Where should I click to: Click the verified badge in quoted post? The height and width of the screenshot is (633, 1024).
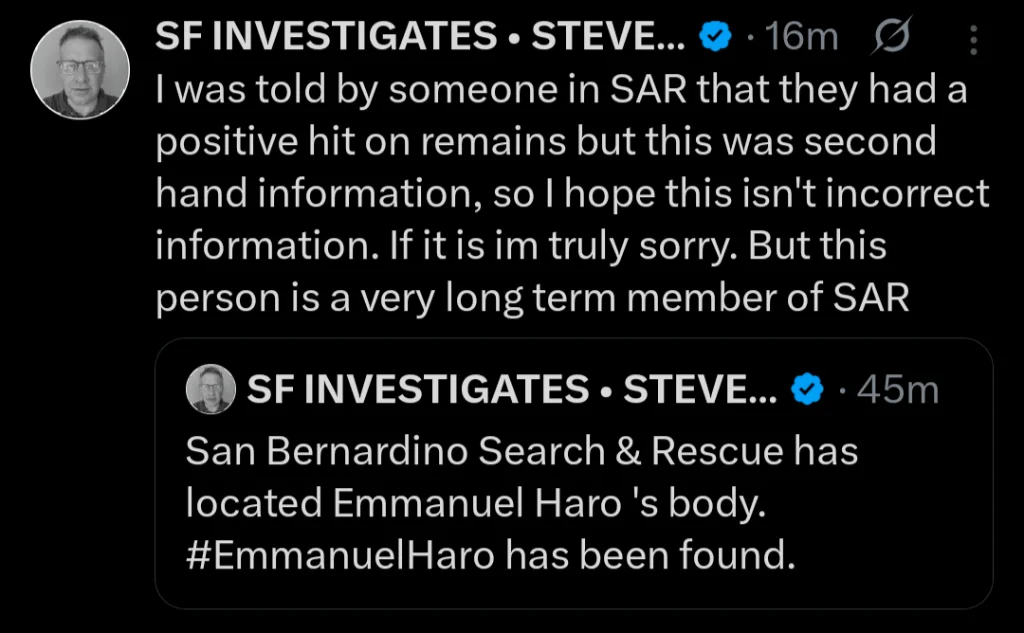[806, 388]
